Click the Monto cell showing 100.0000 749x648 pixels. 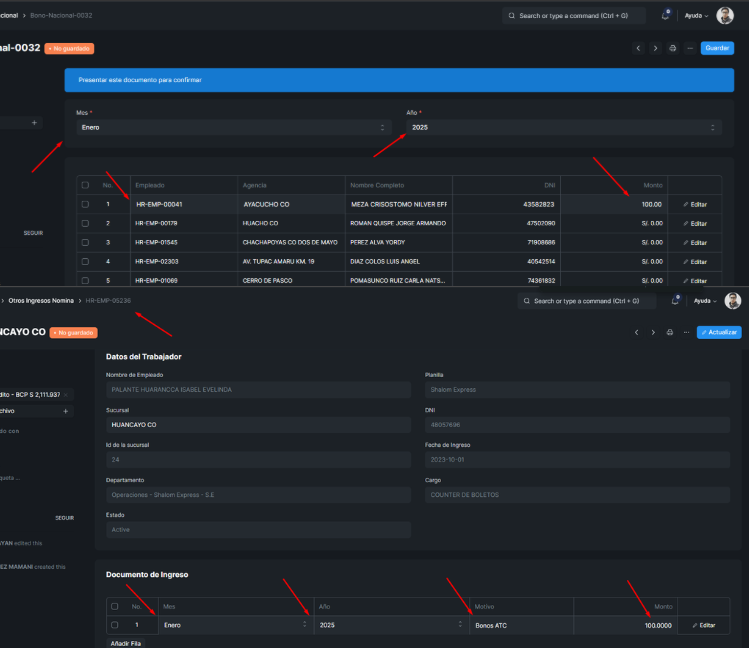point(625,625)
